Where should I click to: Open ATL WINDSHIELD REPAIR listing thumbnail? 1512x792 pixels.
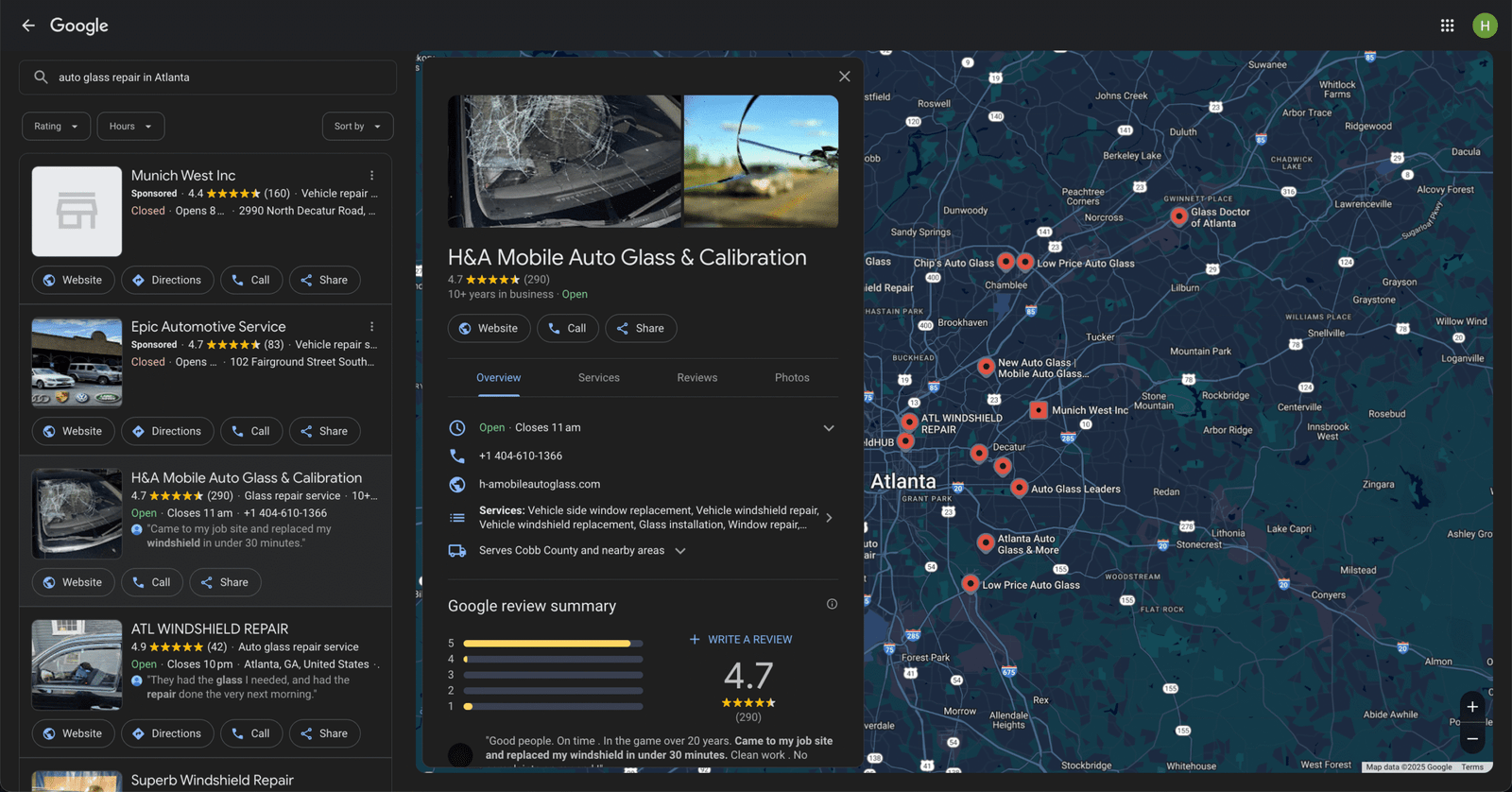pos(77,665)
